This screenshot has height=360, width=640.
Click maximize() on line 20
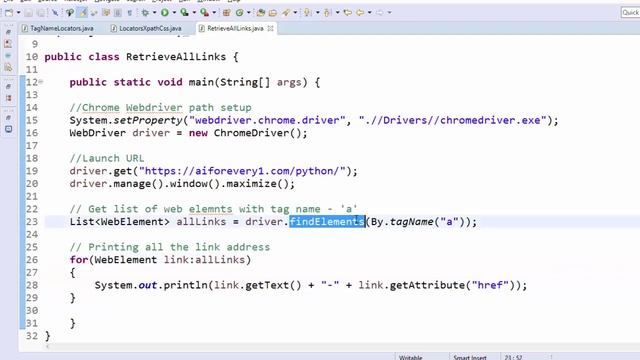(258, 184)
